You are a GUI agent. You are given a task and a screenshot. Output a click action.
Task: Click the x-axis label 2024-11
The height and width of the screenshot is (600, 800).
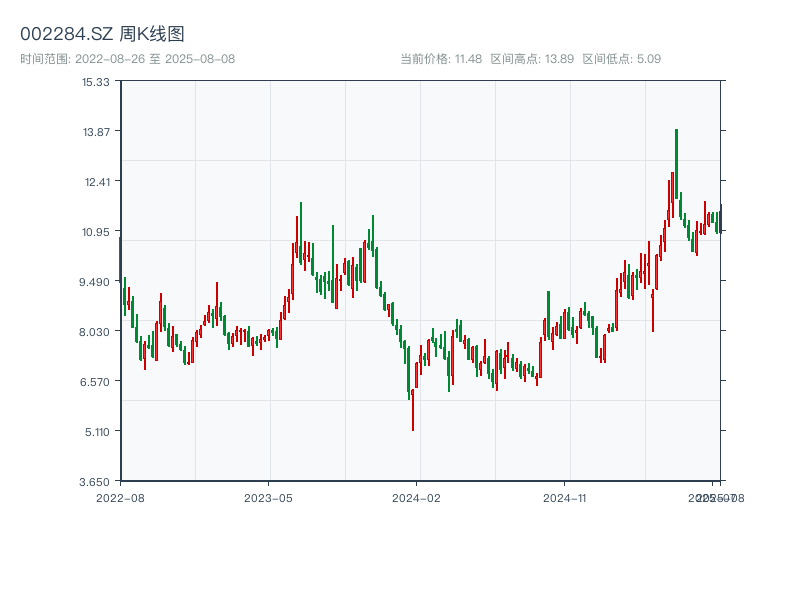(x=564, y=498)
